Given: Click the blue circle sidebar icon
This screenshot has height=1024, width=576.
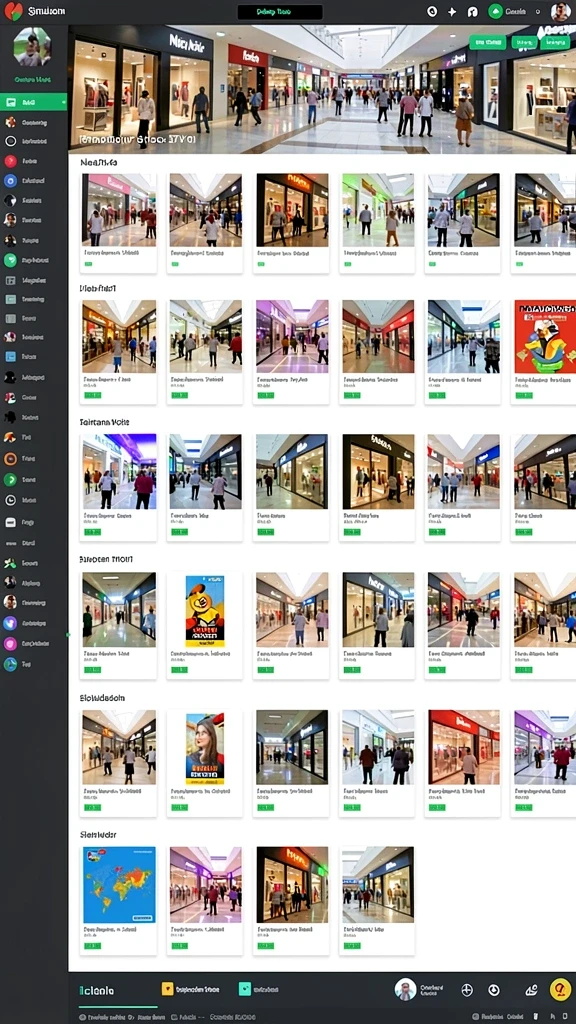Looking at the screenshot, I should (10, 181).
